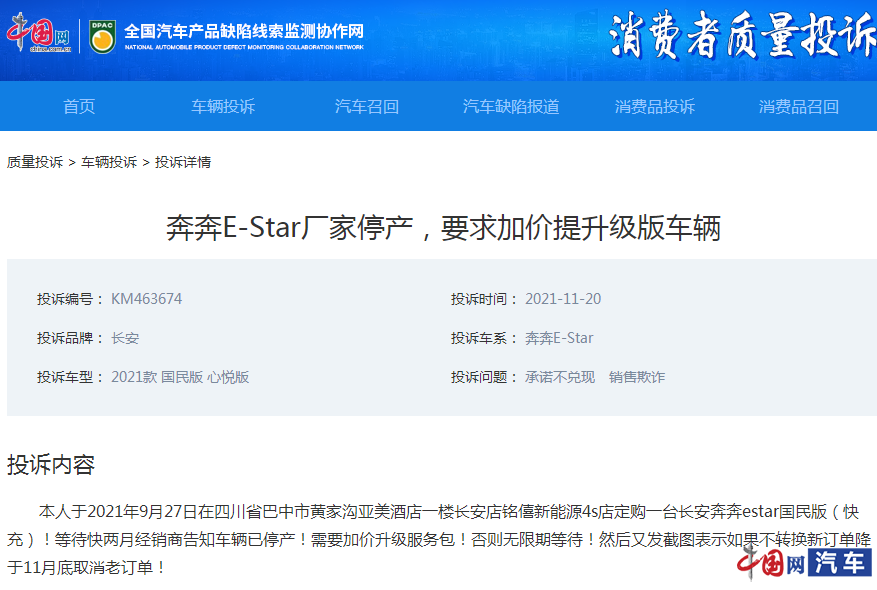This screenshot has width=877, height=590.
Task: Go to the 车辆投诉 navigation tab
Action: (223, 107)
